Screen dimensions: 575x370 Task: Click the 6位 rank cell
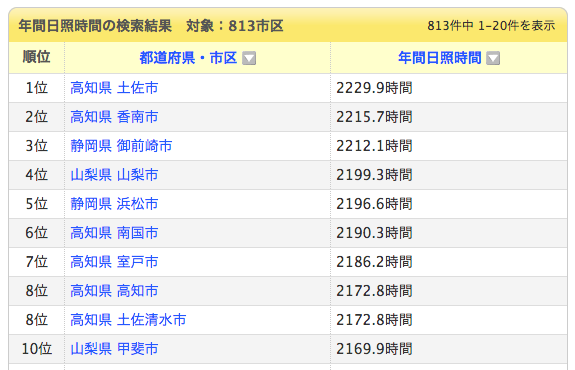tap(37, 233)
